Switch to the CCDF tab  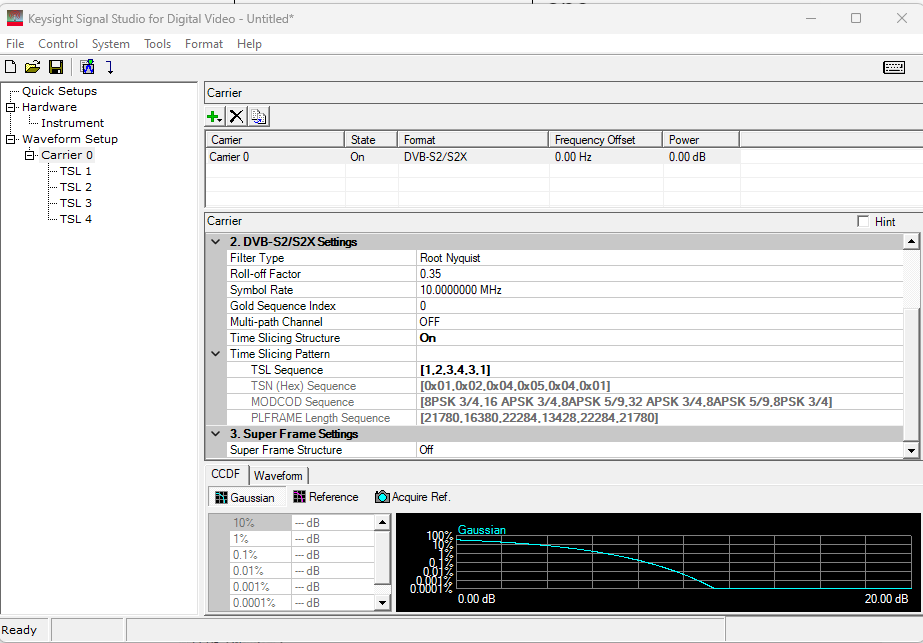[226, 474]
